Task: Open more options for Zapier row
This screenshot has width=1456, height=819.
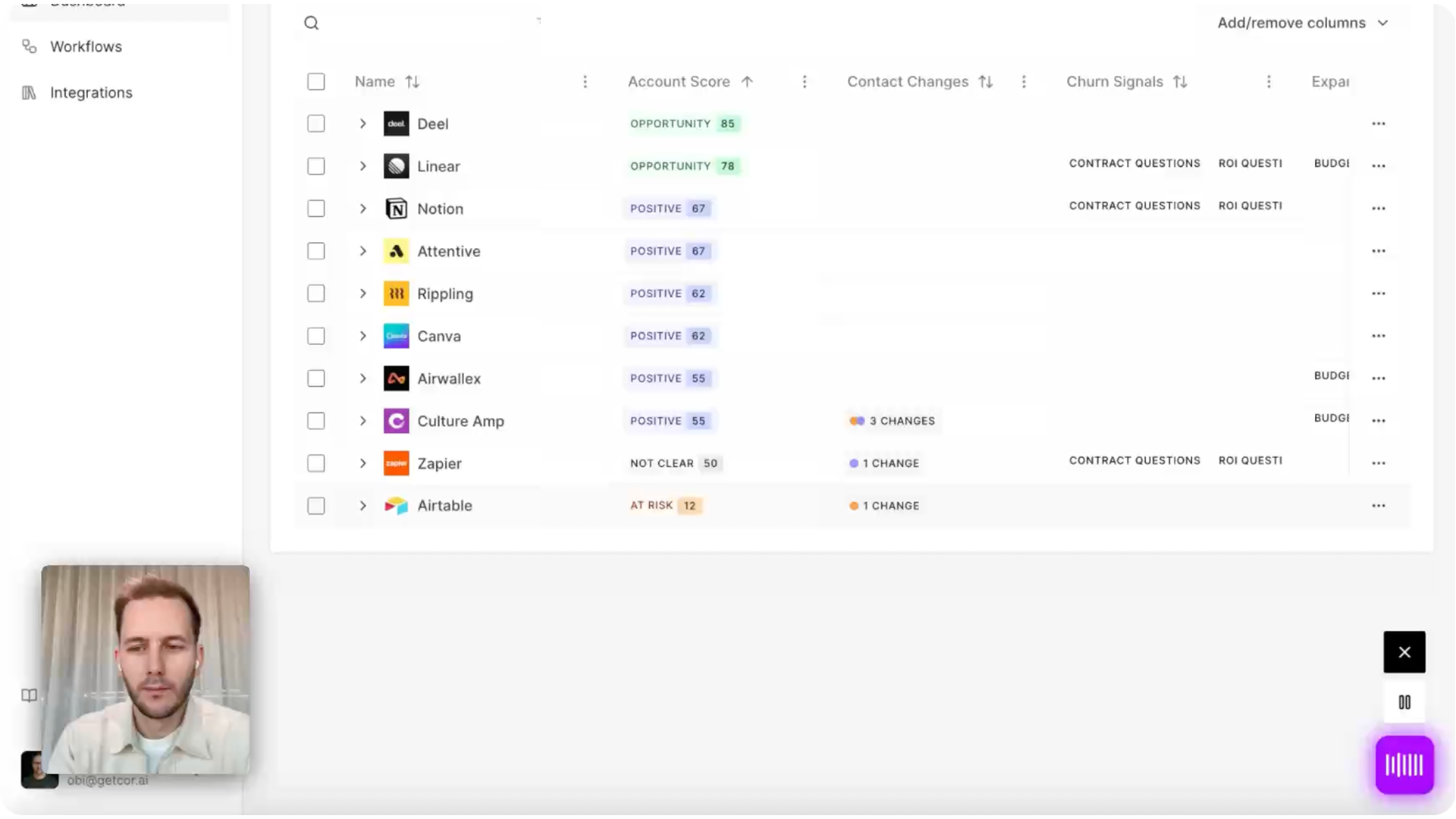Action: [x=1378, y=463]
